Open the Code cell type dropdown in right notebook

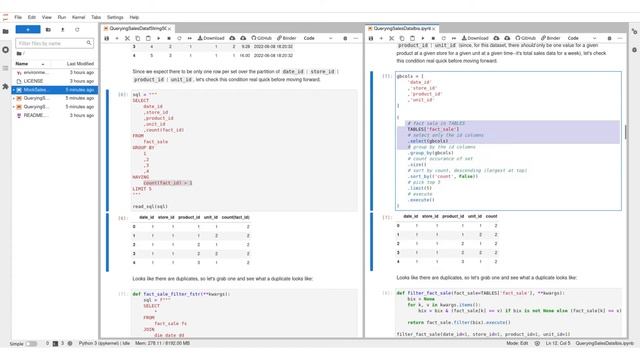582,38
